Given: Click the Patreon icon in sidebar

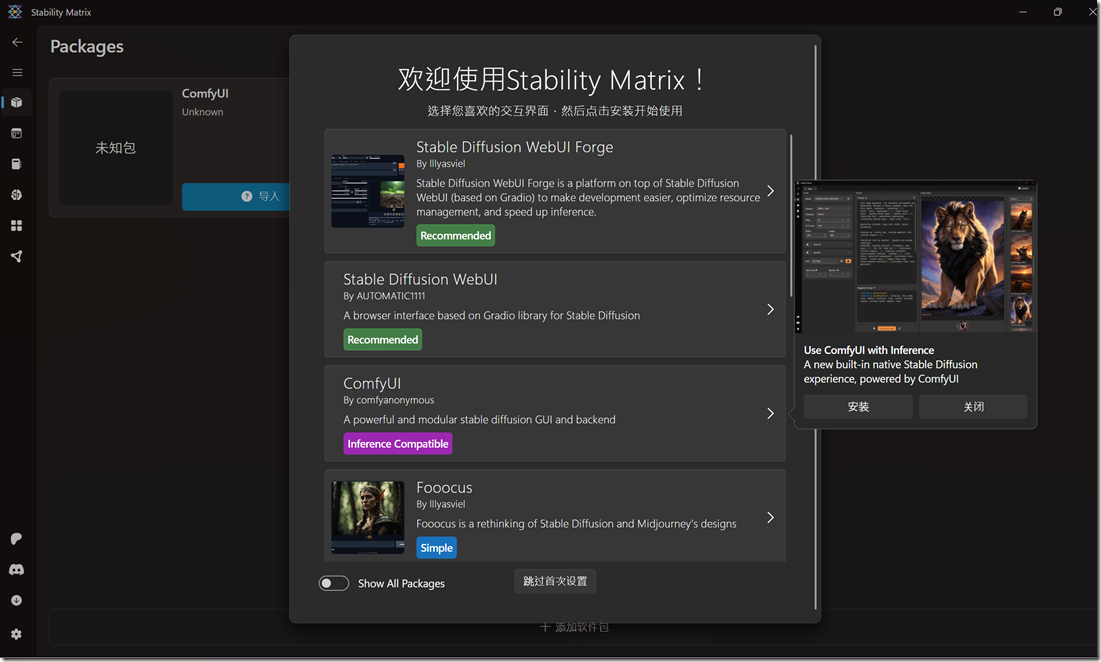Looking at the screenshot, I should pyautogui.click(x=17, y=538).
